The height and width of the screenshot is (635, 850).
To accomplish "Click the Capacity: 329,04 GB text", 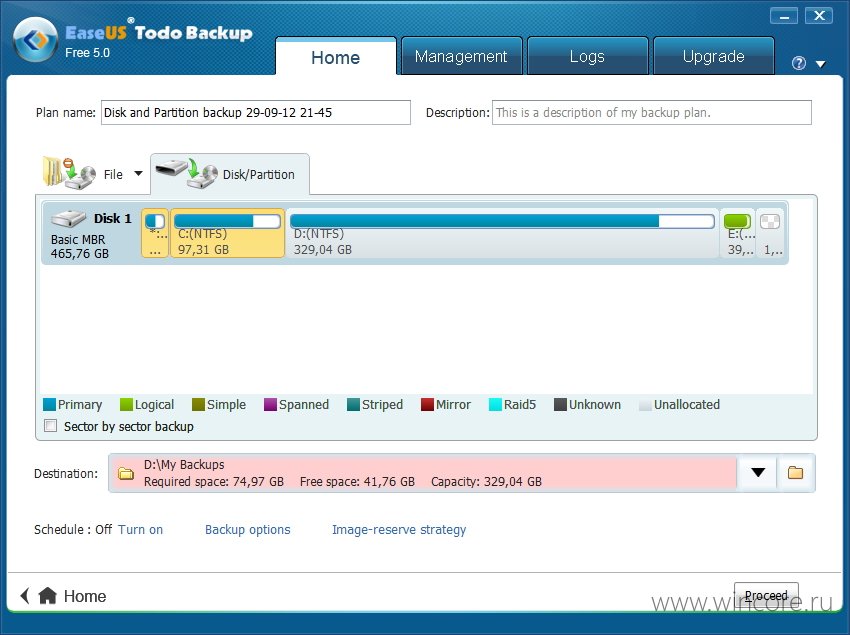I will pos(486,482).
